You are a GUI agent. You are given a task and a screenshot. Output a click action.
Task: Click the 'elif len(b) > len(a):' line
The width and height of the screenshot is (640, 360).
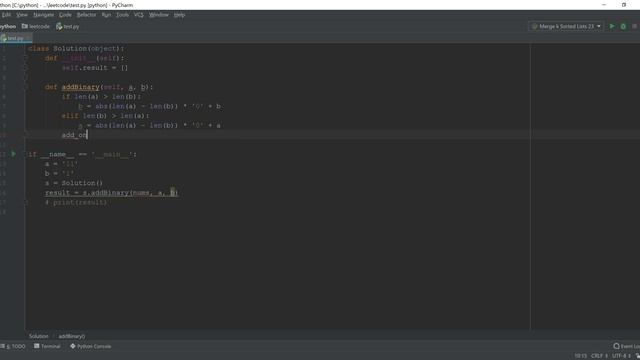point(105,116)
